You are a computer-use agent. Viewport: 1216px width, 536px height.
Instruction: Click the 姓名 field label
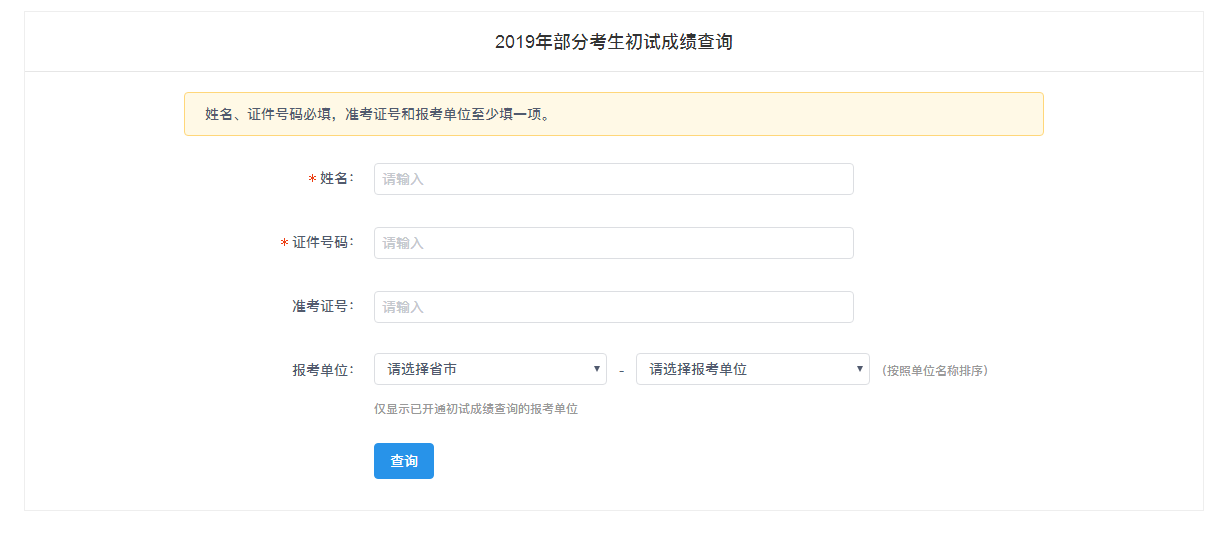[337, 178]
